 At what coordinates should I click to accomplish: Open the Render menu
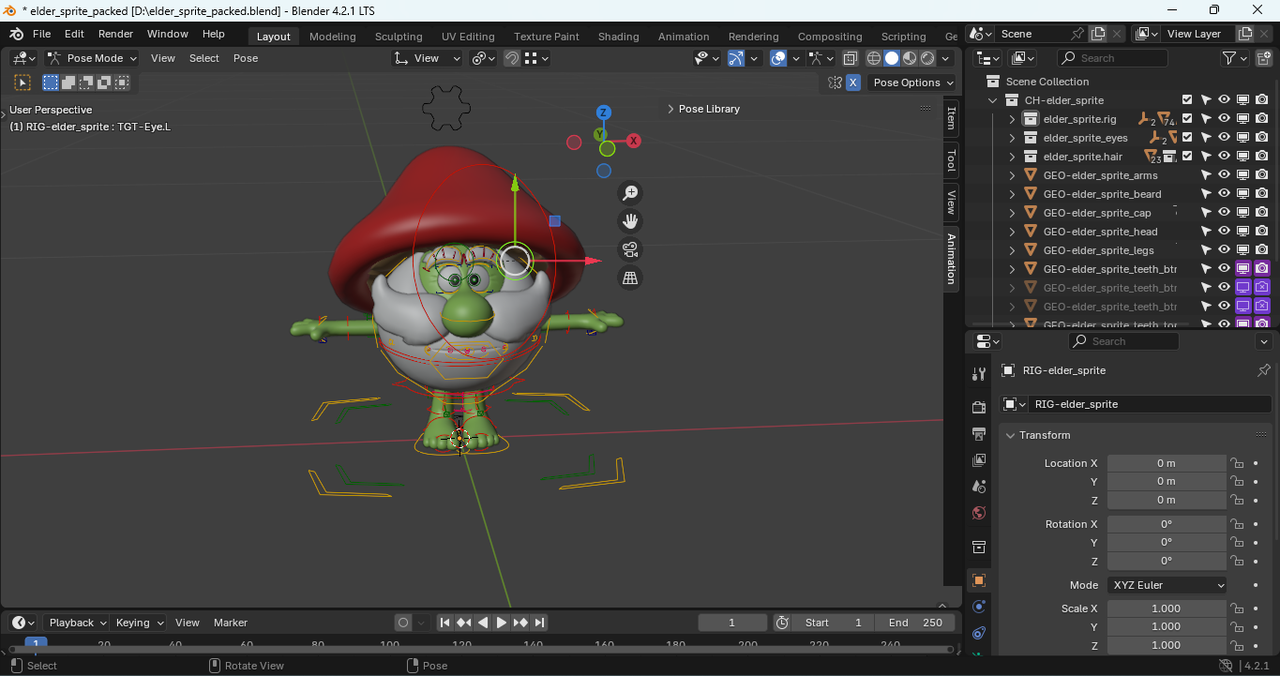coord(116,34)
